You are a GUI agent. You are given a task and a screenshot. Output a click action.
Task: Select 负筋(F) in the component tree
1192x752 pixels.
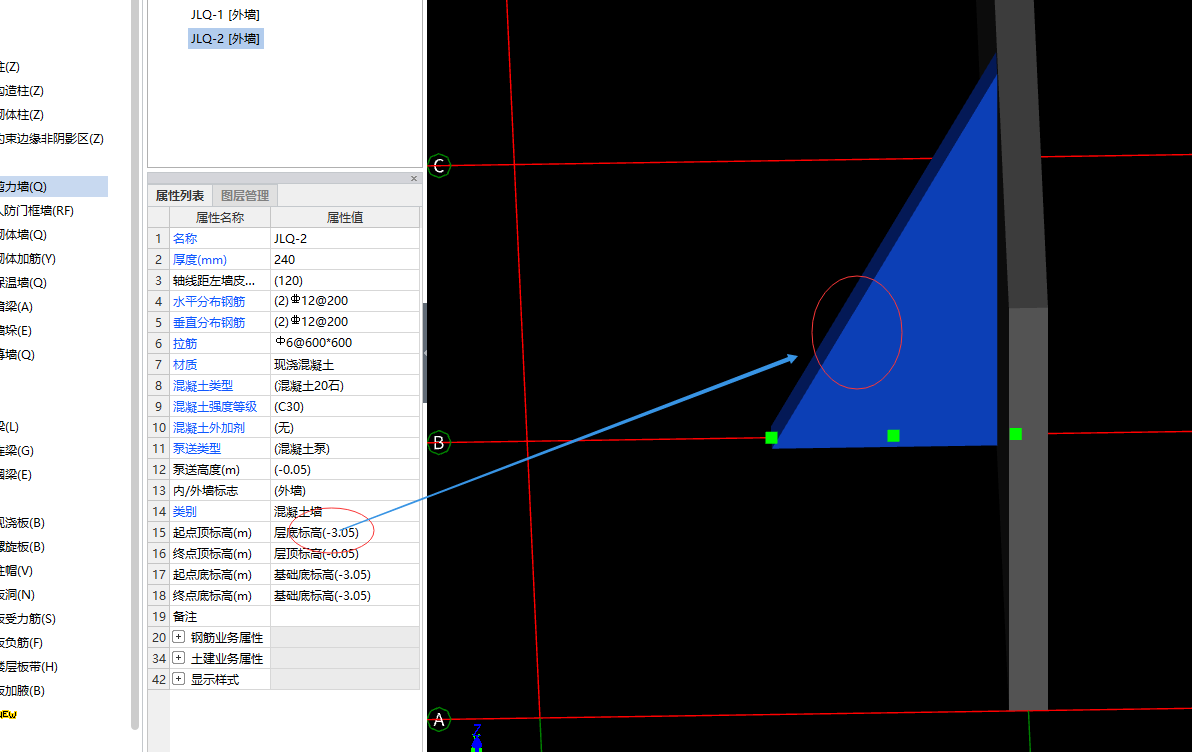[22, 643]
